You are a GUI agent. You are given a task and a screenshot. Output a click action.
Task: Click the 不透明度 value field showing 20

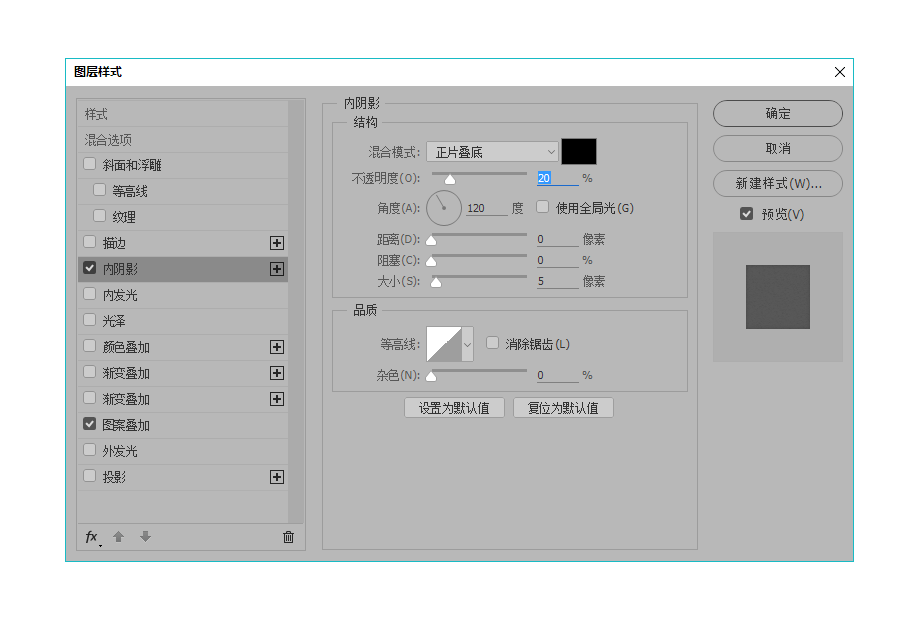557,178
